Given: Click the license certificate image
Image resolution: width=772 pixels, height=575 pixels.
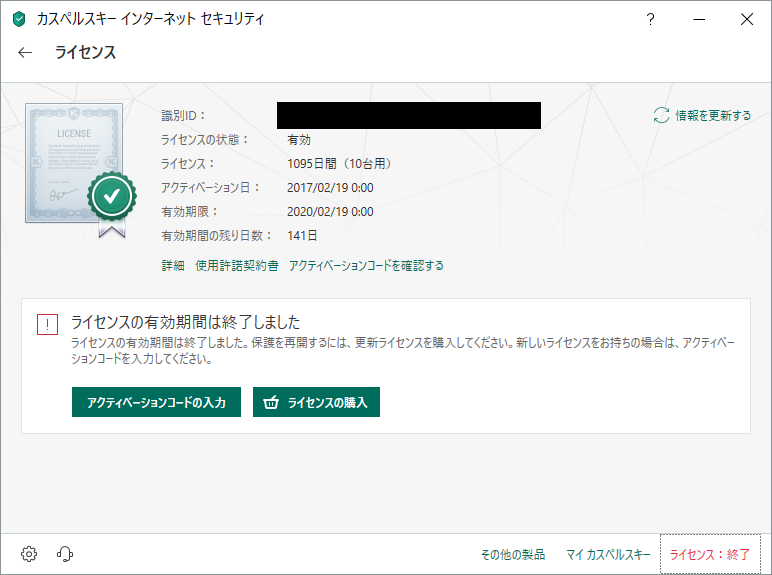Looking at the screenshot, I should [74, 163].
